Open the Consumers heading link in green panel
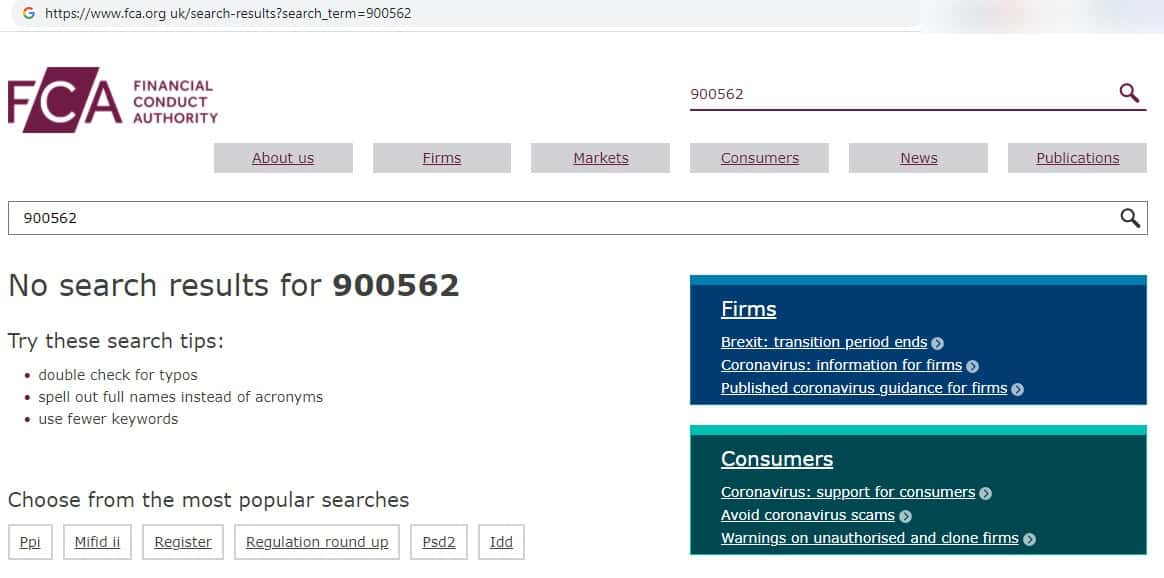1164x578 pixels. [776, 459]
